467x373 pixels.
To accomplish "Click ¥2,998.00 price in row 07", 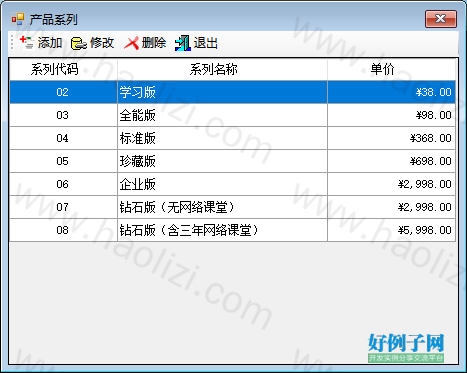I will coord(391,207).
